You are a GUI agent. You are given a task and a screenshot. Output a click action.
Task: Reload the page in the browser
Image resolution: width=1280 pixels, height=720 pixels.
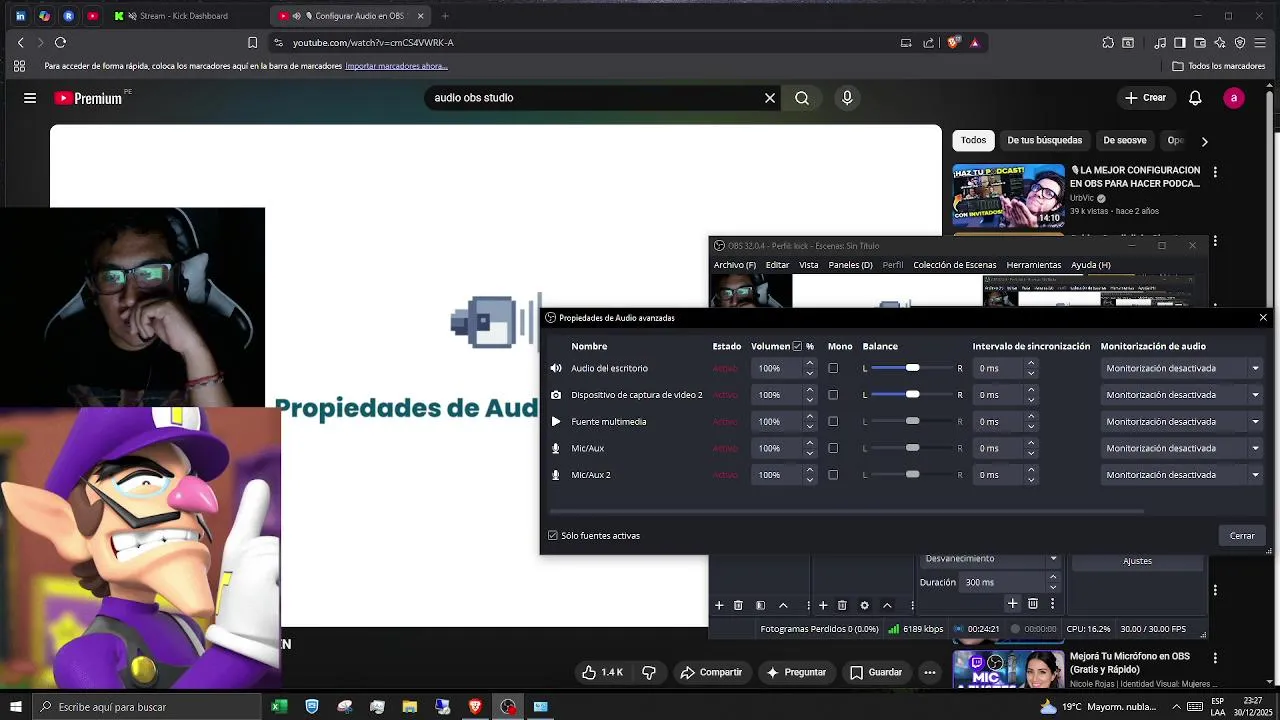pyautogui.click(x=60, y=42)
